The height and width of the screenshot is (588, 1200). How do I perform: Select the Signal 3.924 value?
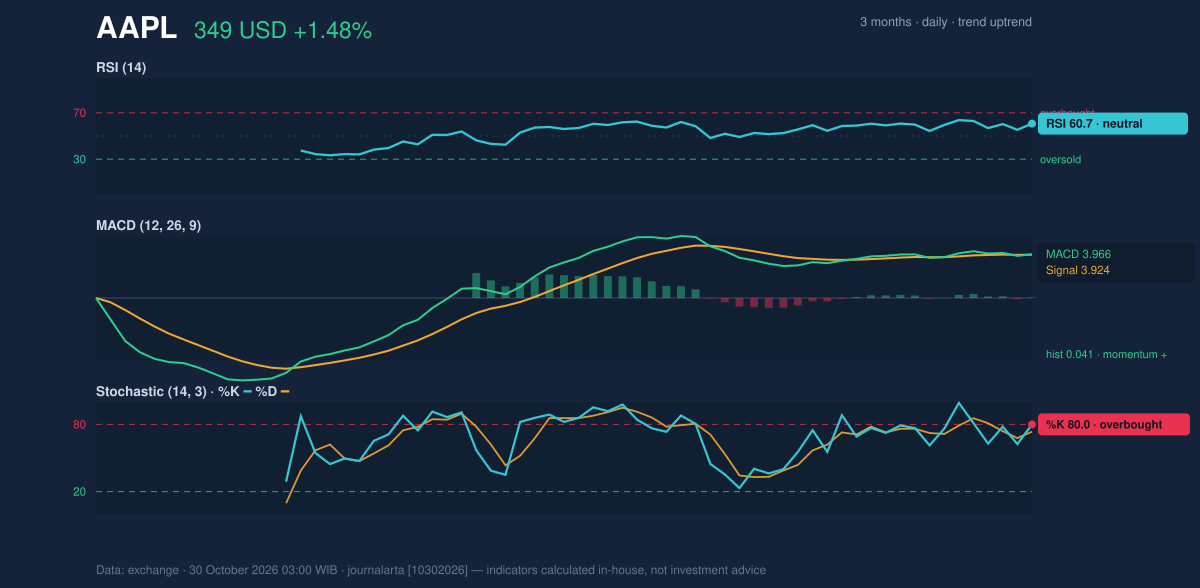pyautogui.click(x=1077, y=270)
